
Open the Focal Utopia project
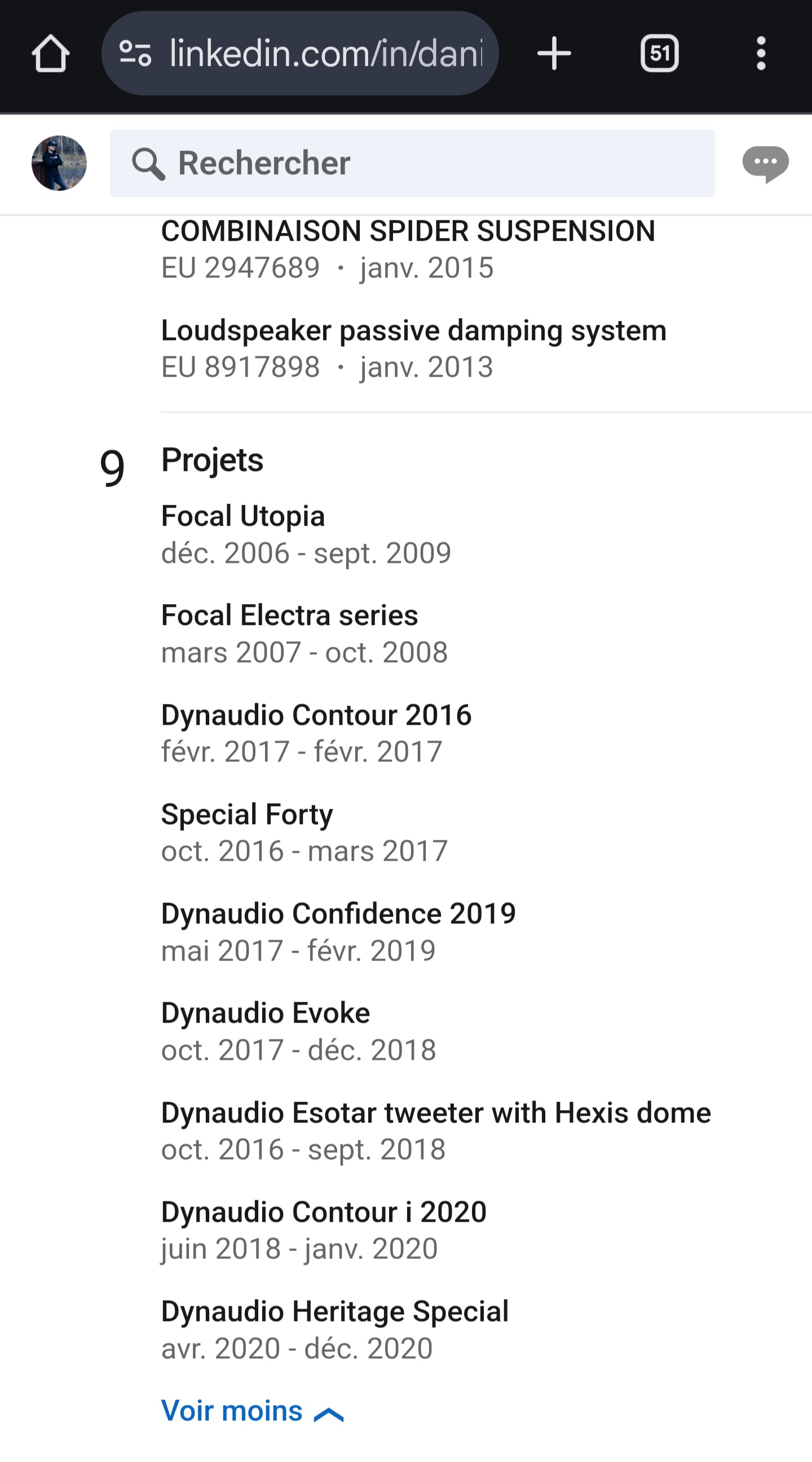coord(243,516)
